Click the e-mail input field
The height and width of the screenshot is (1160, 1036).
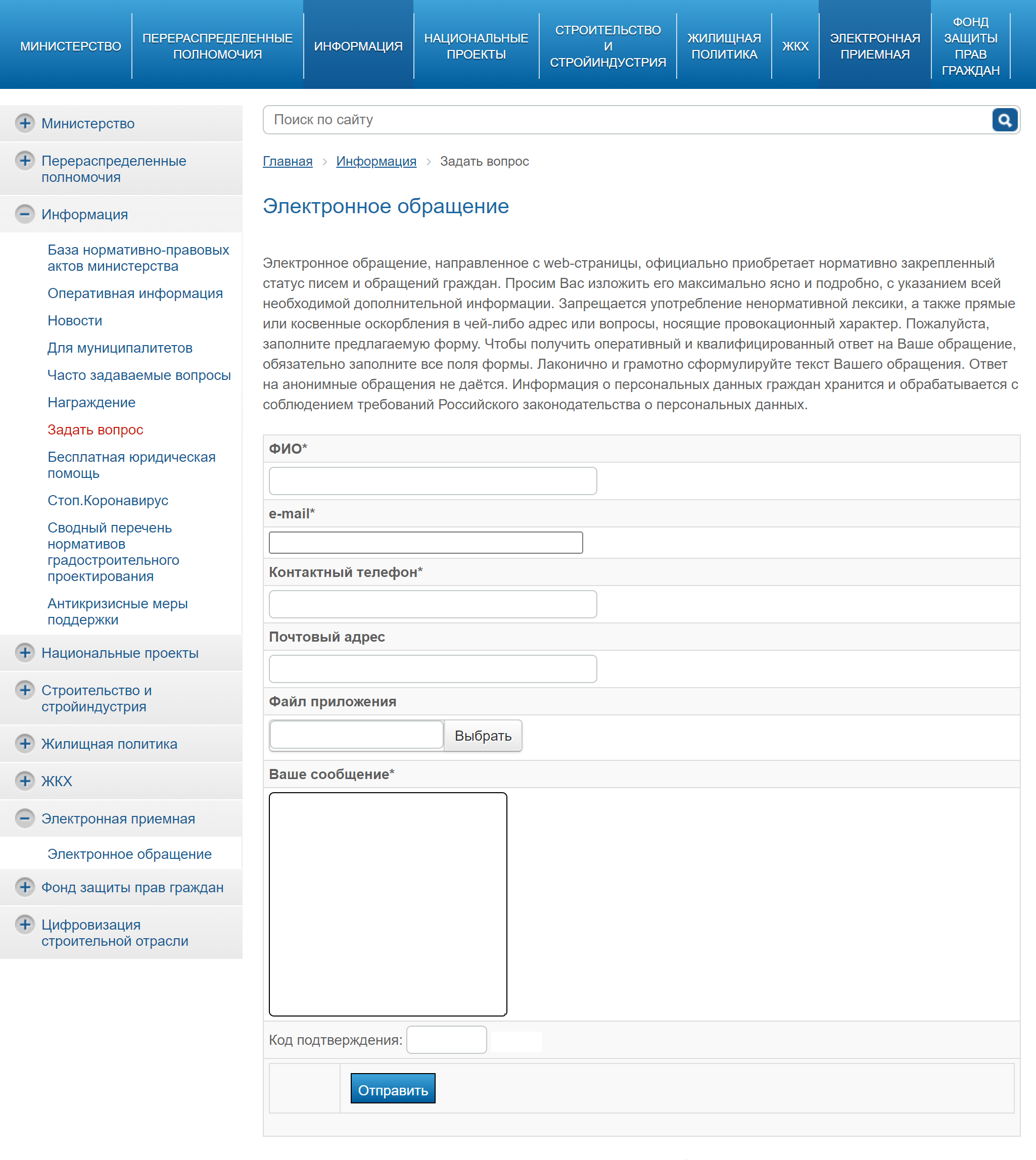[x=431, y=543]
